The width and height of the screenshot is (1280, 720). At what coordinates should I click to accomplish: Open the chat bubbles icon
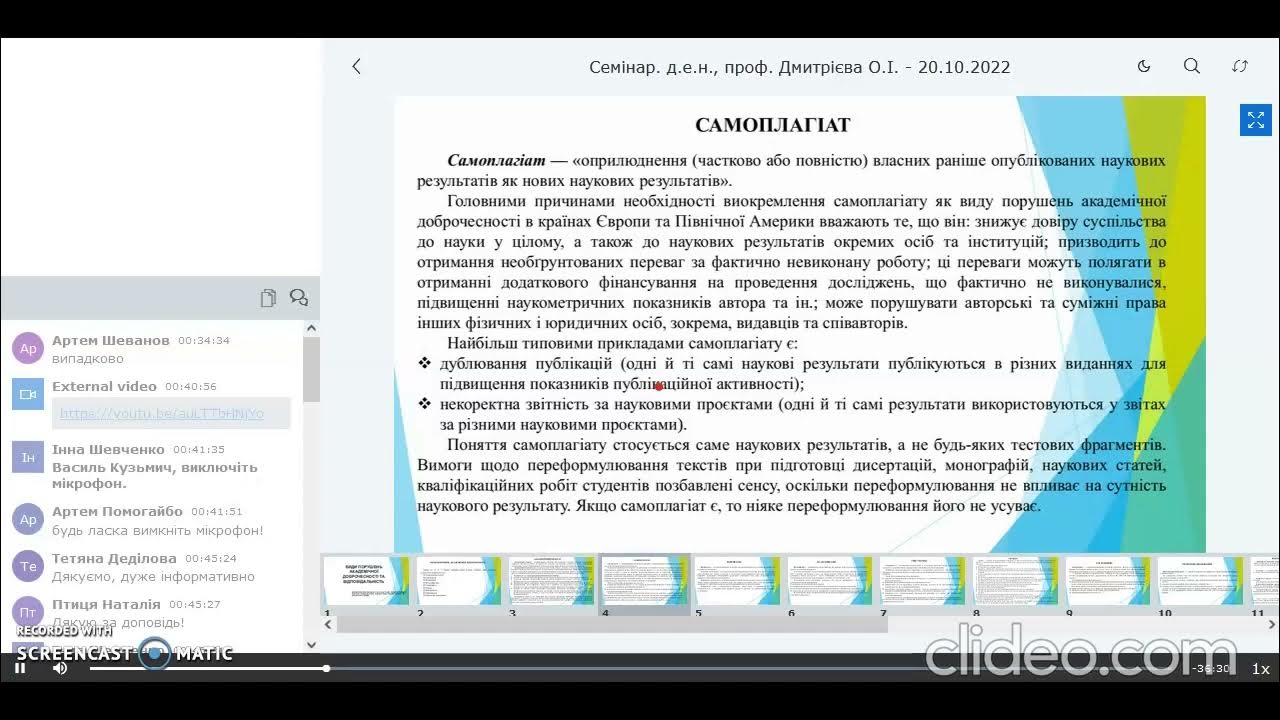click(x=299, y=298)
